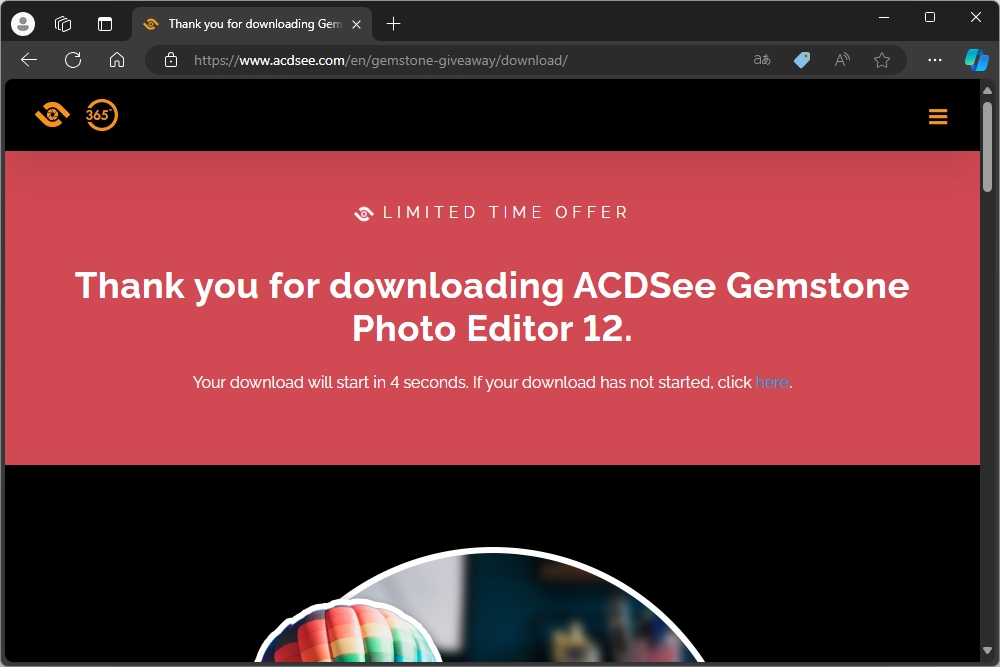Close the browser window

(976, 17)
